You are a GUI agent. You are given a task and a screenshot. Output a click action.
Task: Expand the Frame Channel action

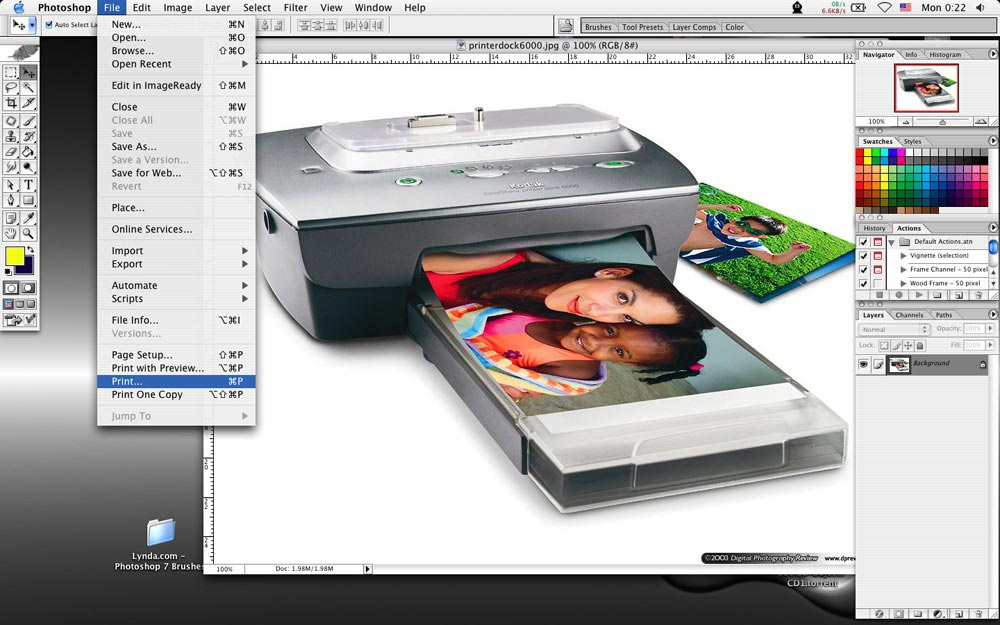click(x=903, y=270)
